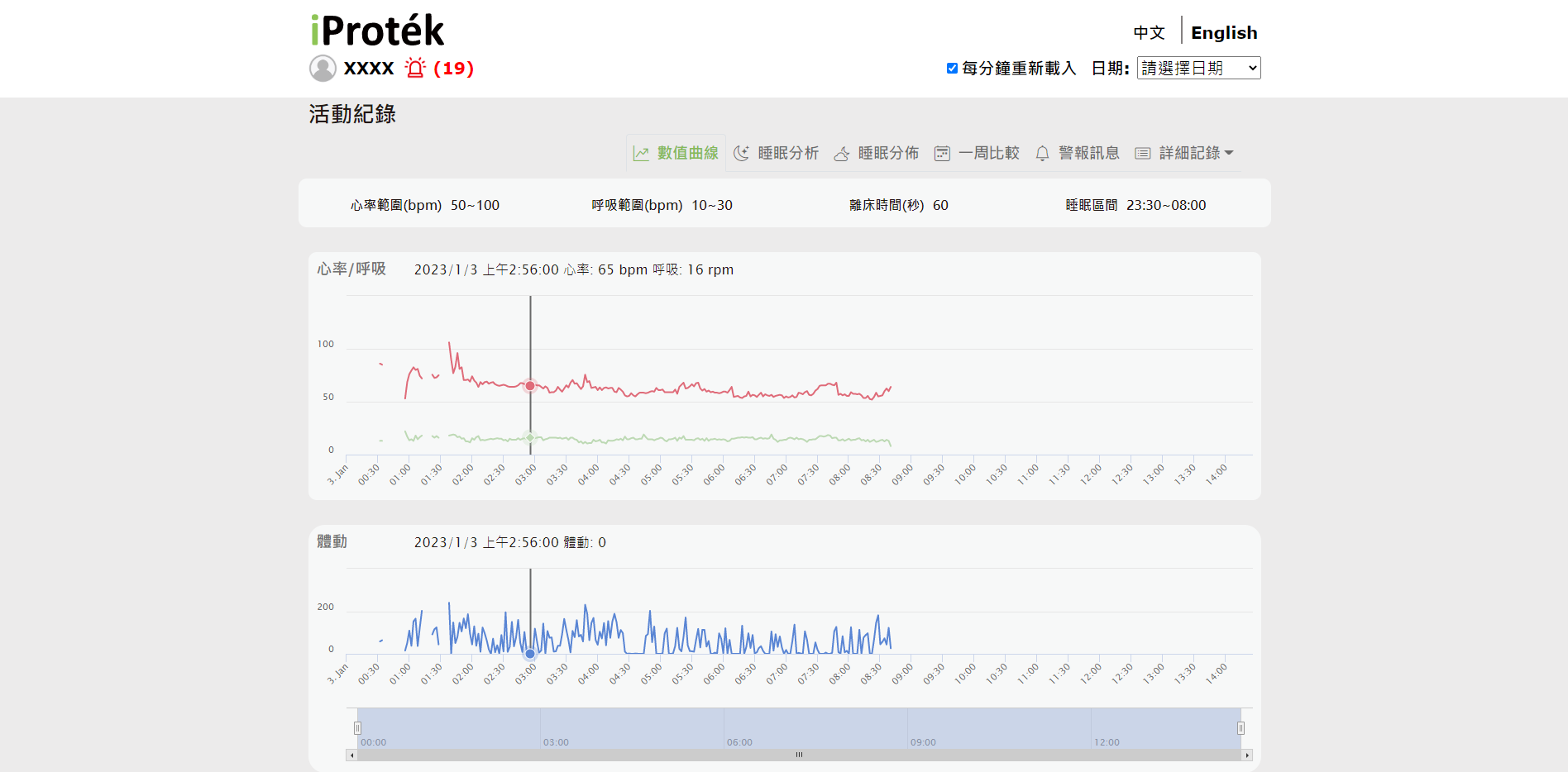This screenshot has width=1568, height=772.
Task: Click the 一周比較 calendar icon
Action: [x=942, y=154]
